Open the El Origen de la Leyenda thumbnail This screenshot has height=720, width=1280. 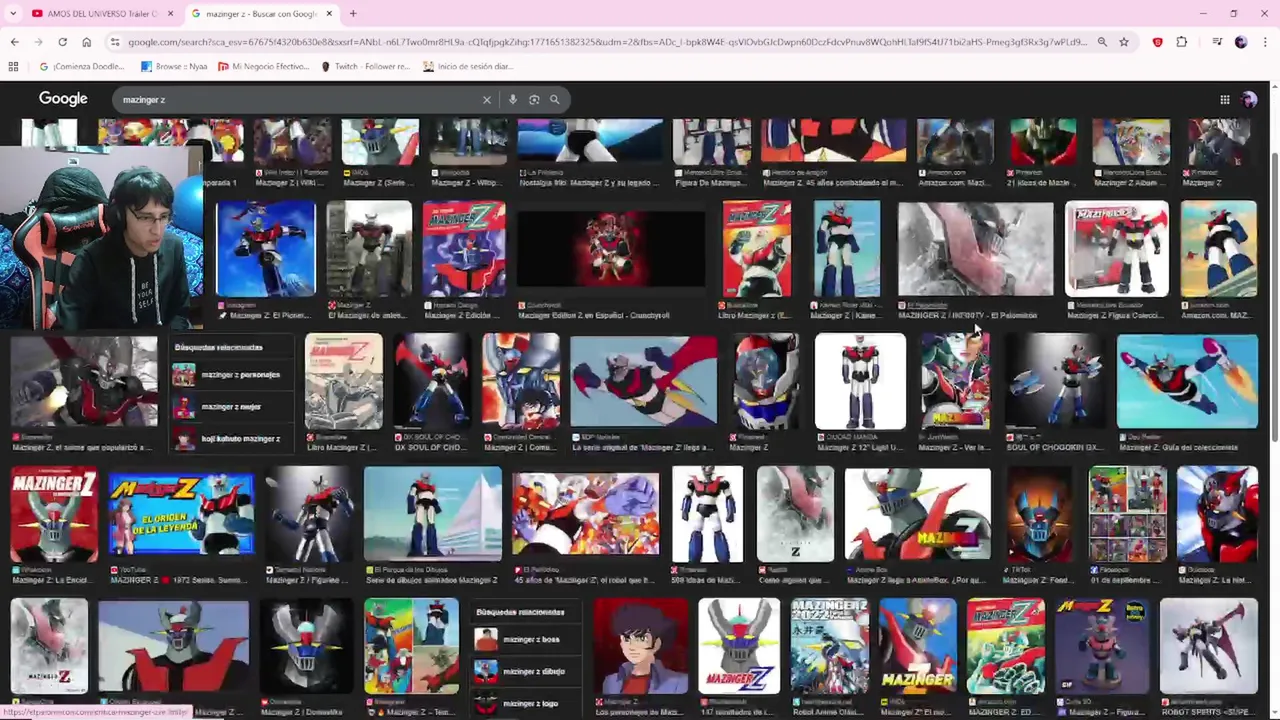[181, 513]
